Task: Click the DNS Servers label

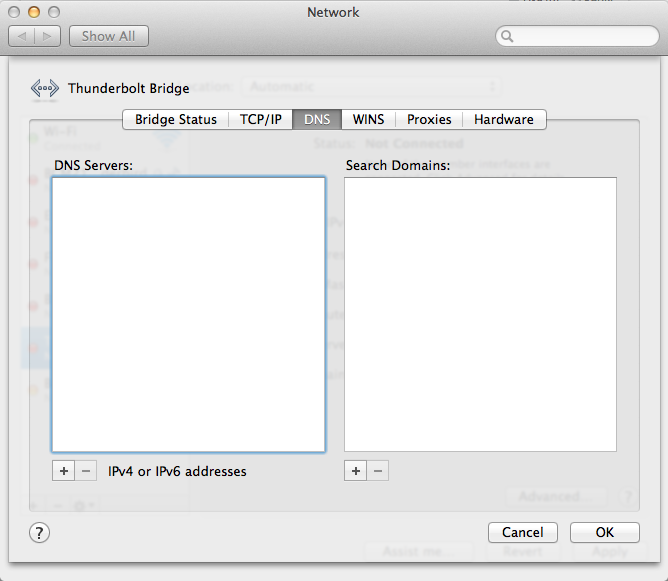Action: point(93,165)
